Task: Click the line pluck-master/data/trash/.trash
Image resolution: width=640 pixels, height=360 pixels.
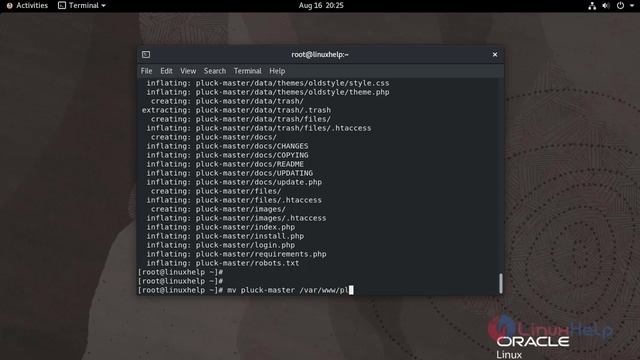Action: coord(236,110)
